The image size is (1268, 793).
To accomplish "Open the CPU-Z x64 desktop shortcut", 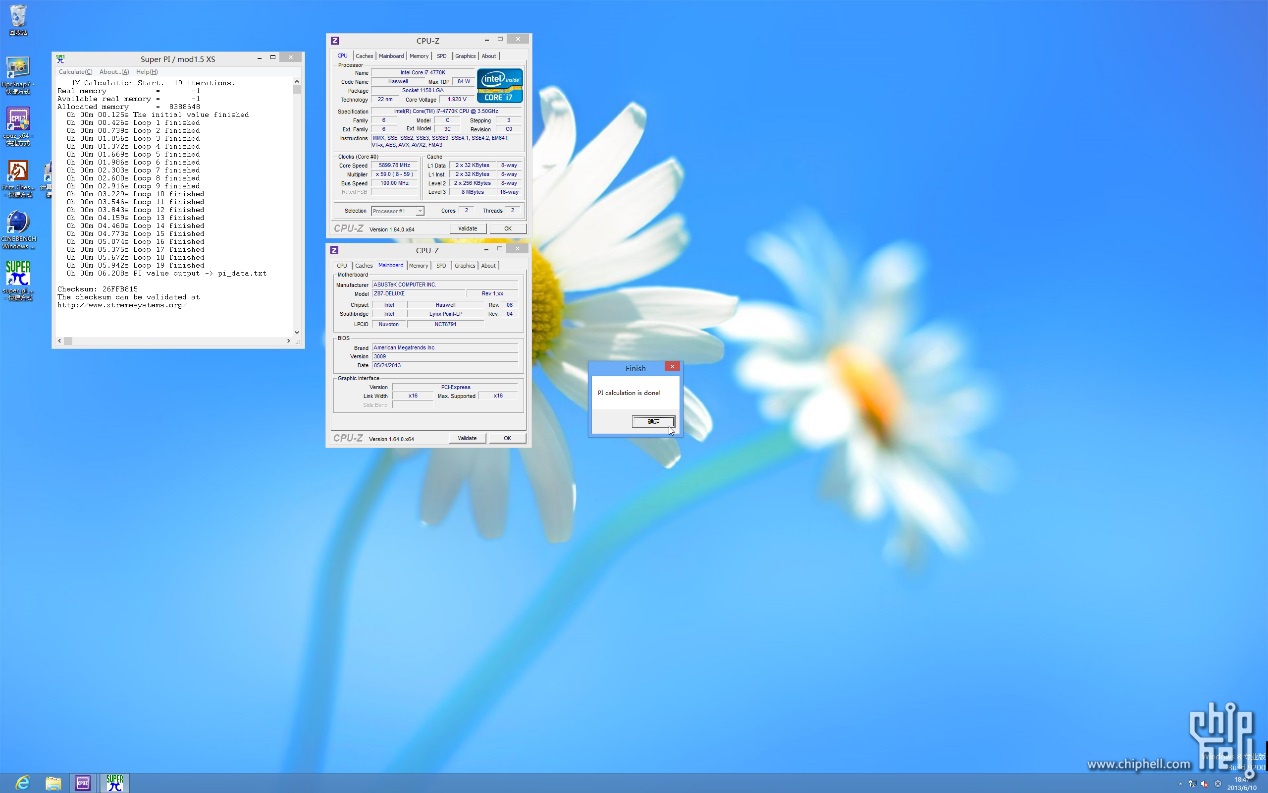I will click(18, 124).
